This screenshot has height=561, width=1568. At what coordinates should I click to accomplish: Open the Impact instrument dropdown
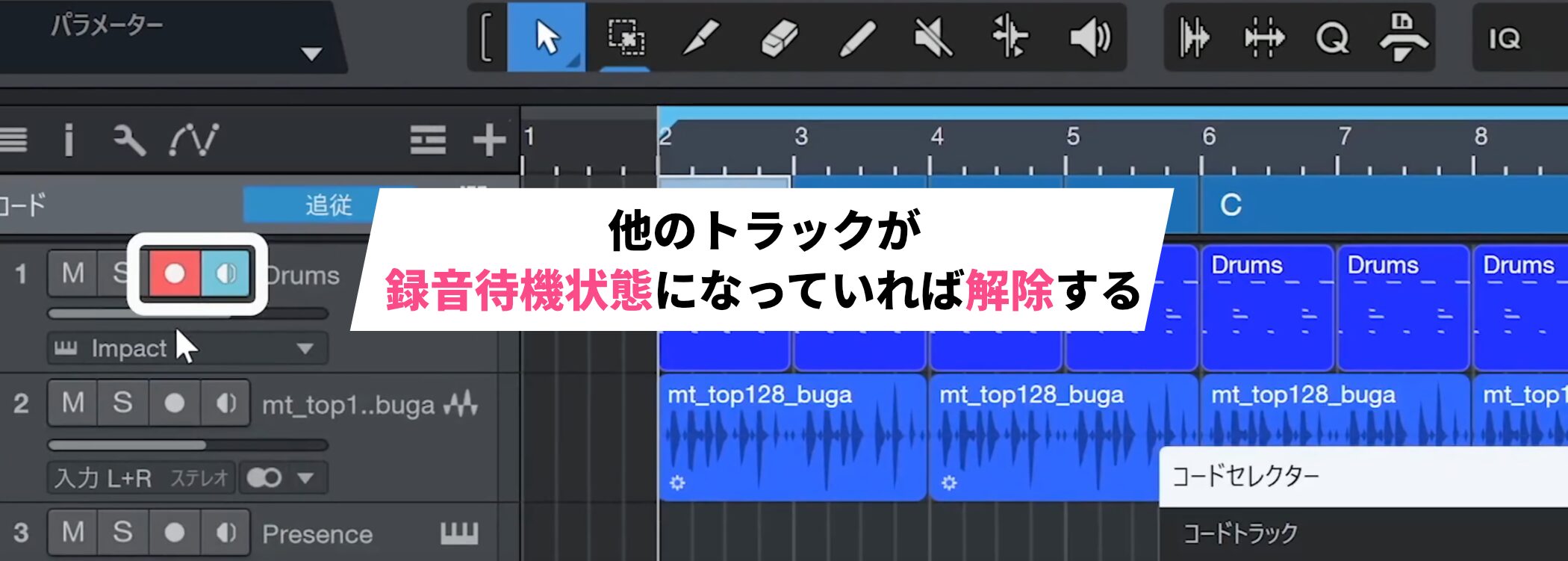point(305,349)
